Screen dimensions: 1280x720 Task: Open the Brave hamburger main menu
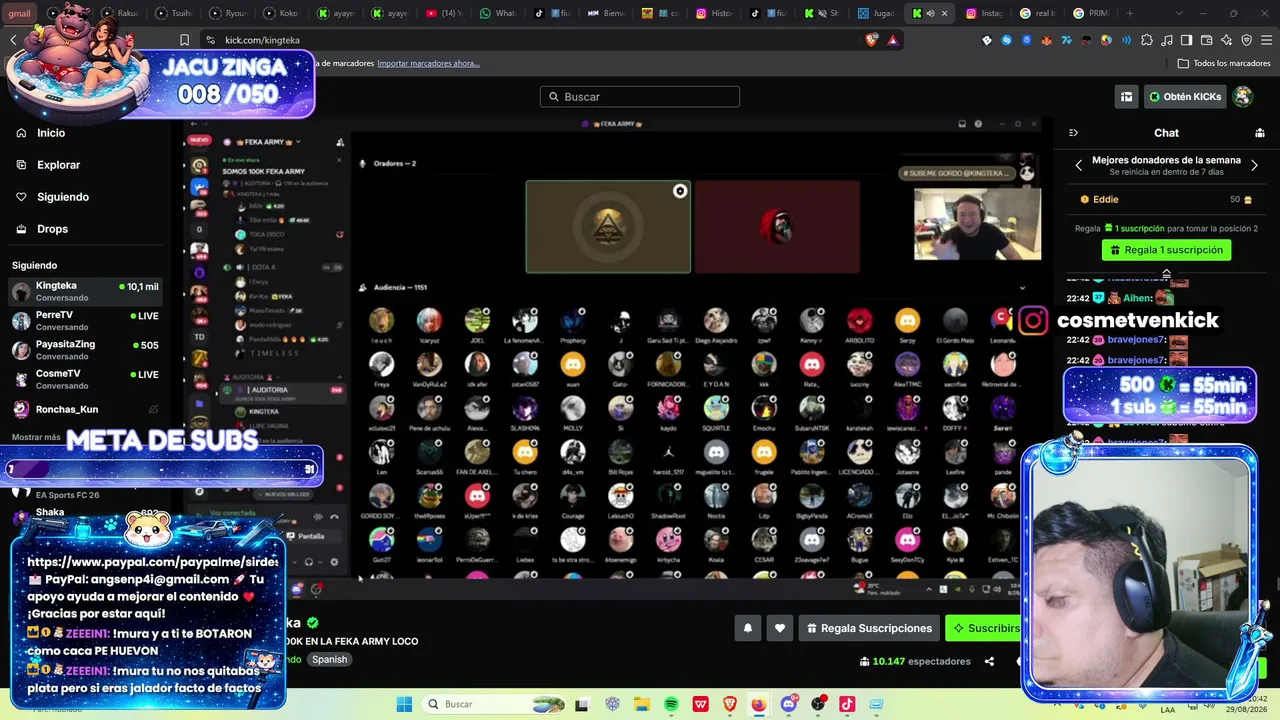click(x=1266, y=40)
